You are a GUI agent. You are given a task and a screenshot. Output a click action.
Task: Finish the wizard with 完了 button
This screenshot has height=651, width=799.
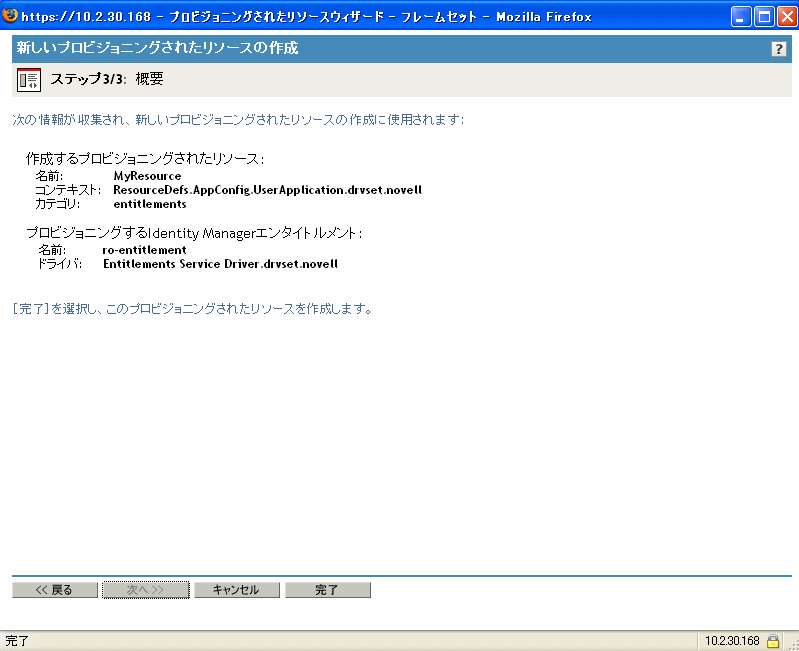pyautogui.click(x=328, y=590)
